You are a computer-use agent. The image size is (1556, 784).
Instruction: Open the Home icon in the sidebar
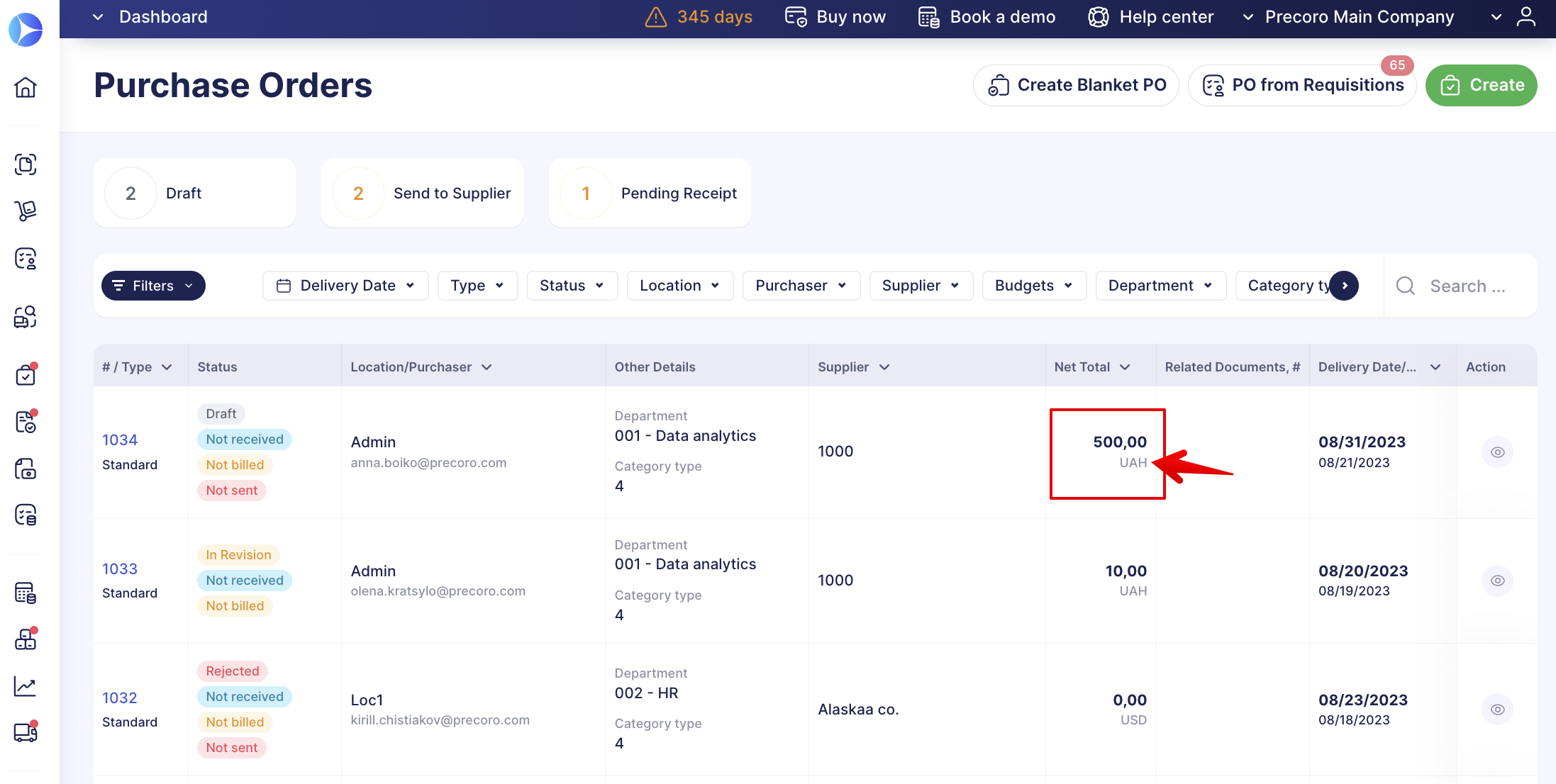point(26,87)
